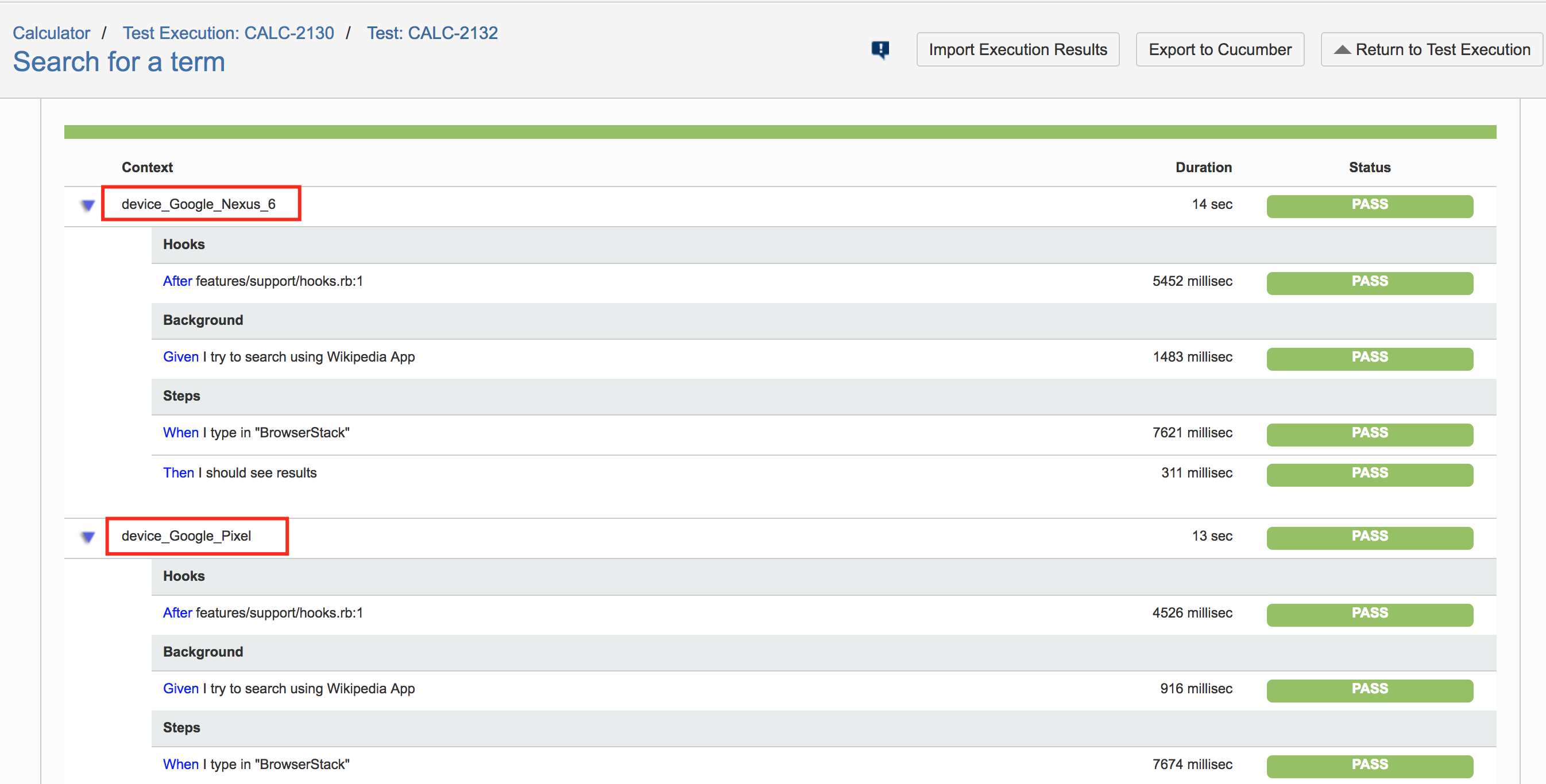Click PASS badge next to 4526 millisec

point(1370,614)
